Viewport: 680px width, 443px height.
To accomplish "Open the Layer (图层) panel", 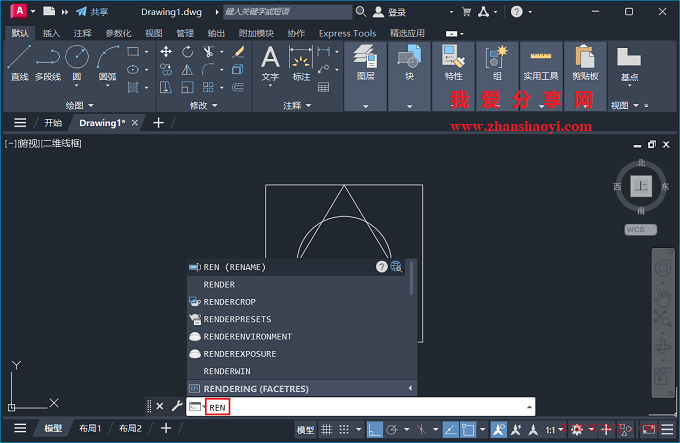I will tap(366, 76).
